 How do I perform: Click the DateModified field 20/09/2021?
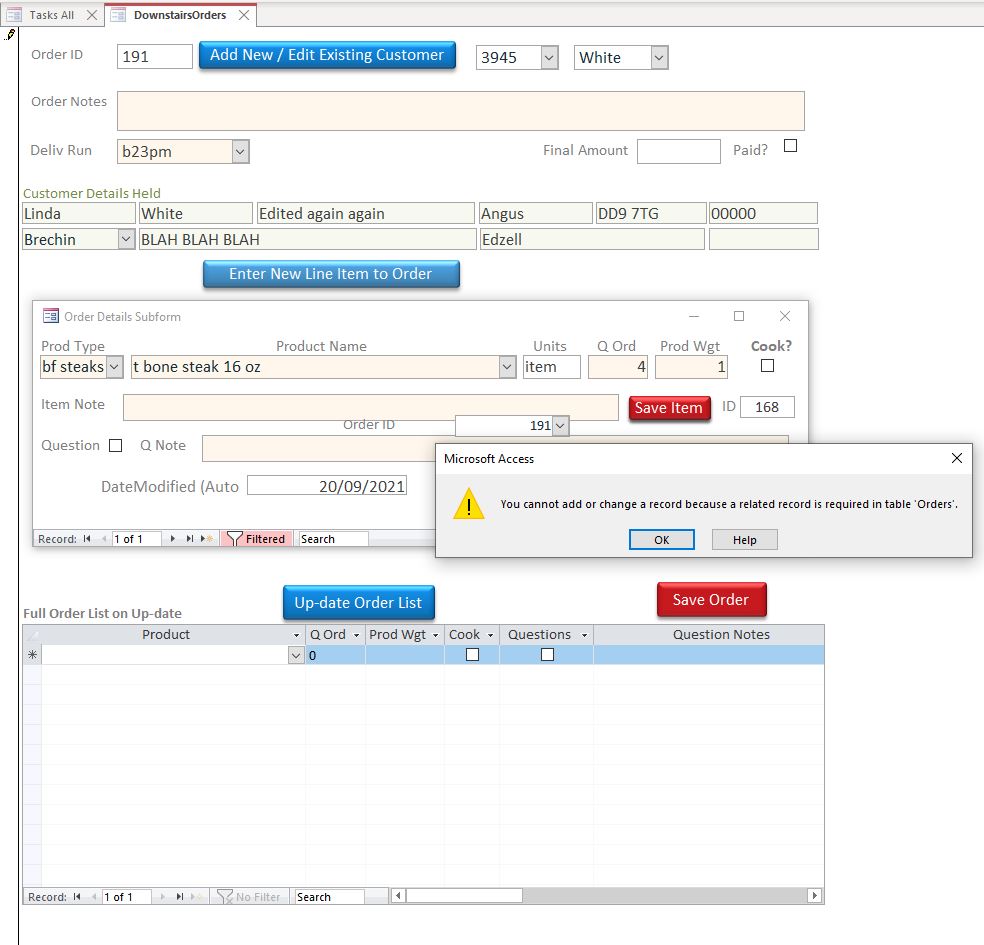point(327,486)
